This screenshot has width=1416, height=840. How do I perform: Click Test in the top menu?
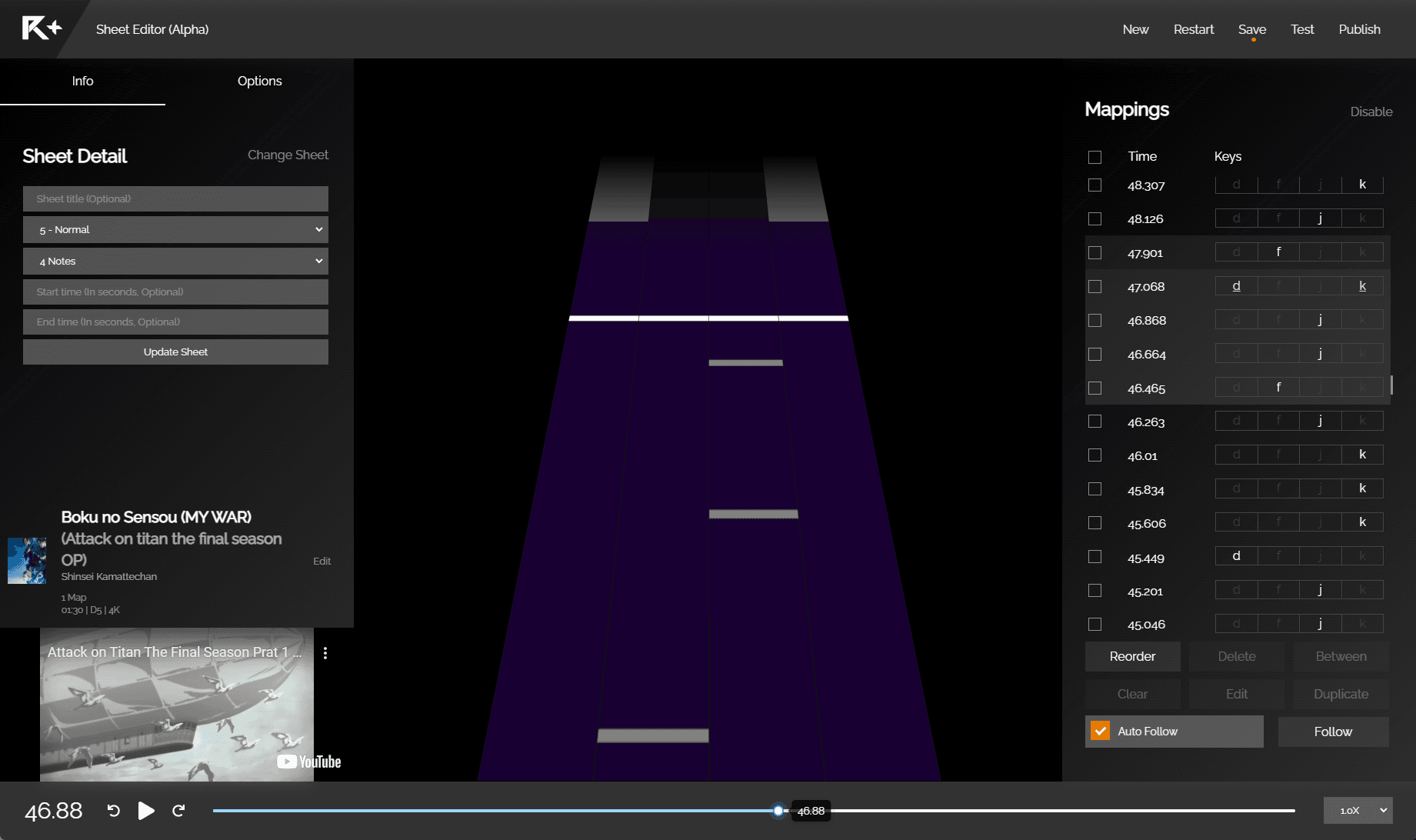tap(1302, 29)
